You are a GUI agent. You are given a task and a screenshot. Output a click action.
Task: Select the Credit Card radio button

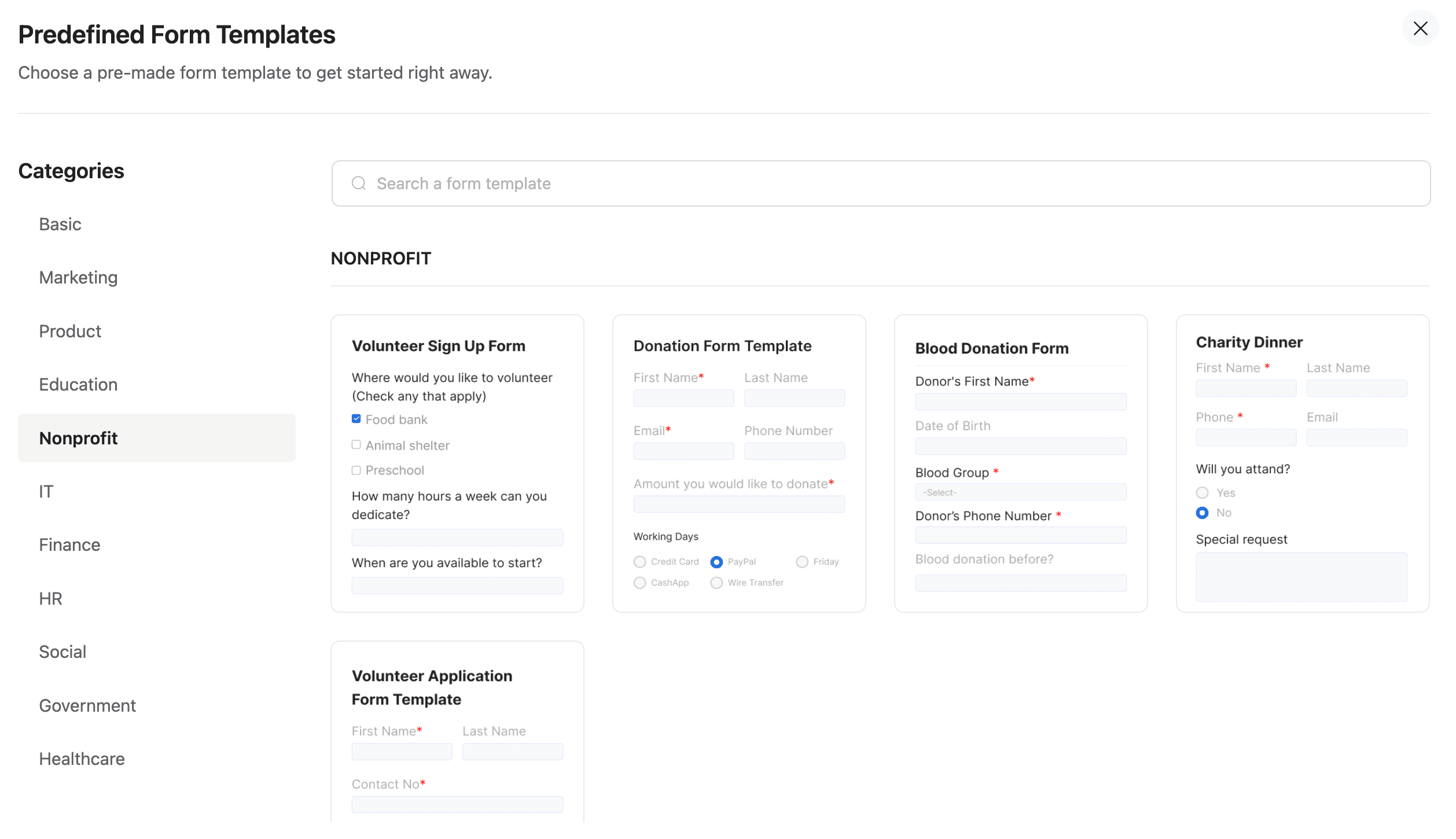pos(639,561)
